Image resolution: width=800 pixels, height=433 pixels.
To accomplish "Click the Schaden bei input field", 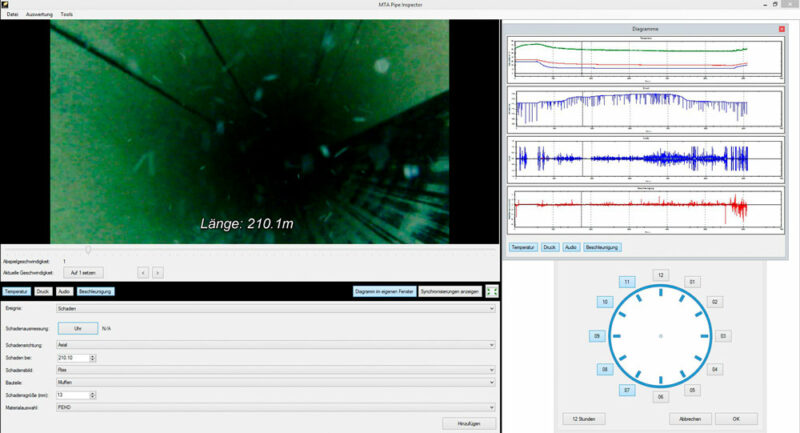I will coord(73,357).
